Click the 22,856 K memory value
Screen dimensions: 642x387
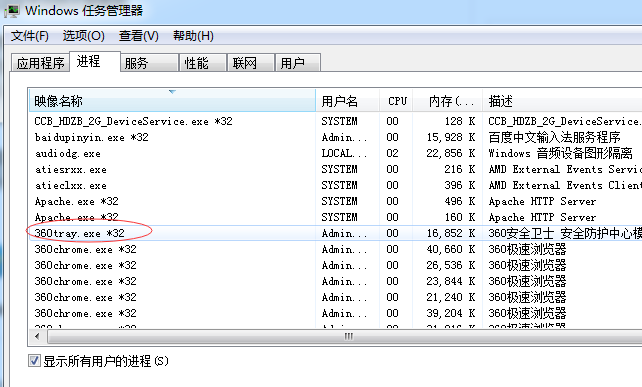click(450, 153)
